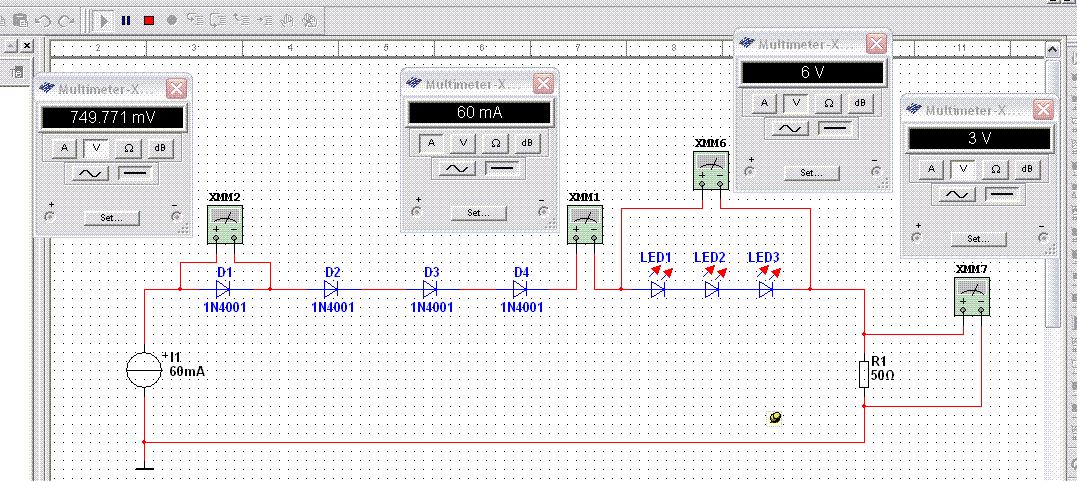Viewport: 1077px width, 481px height.
Task: Switch the 3 V multimeter to ohmmeter mode Ω
Action: click(995, 169)
